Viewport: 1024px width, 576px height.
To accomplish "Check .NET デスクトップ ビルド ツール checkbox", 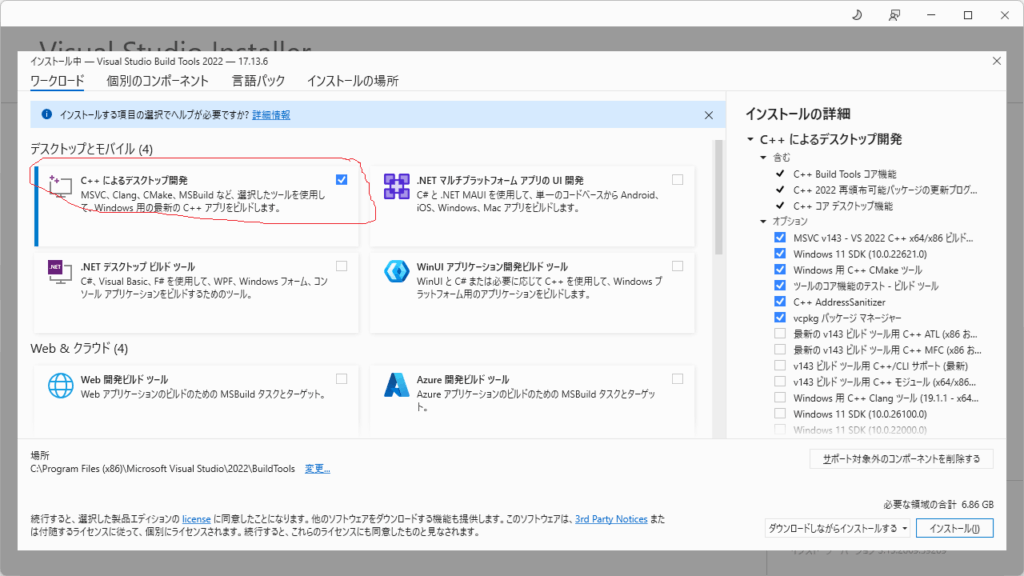I will (342, 266).
